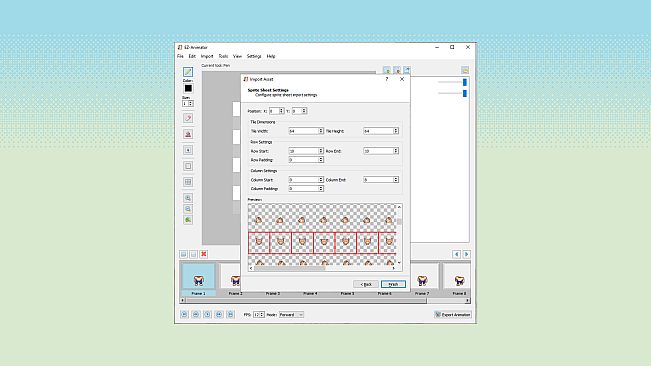Move frame left with the left arrow button
651x366 pixels.
pyautogui.click(x=456, y=254)
